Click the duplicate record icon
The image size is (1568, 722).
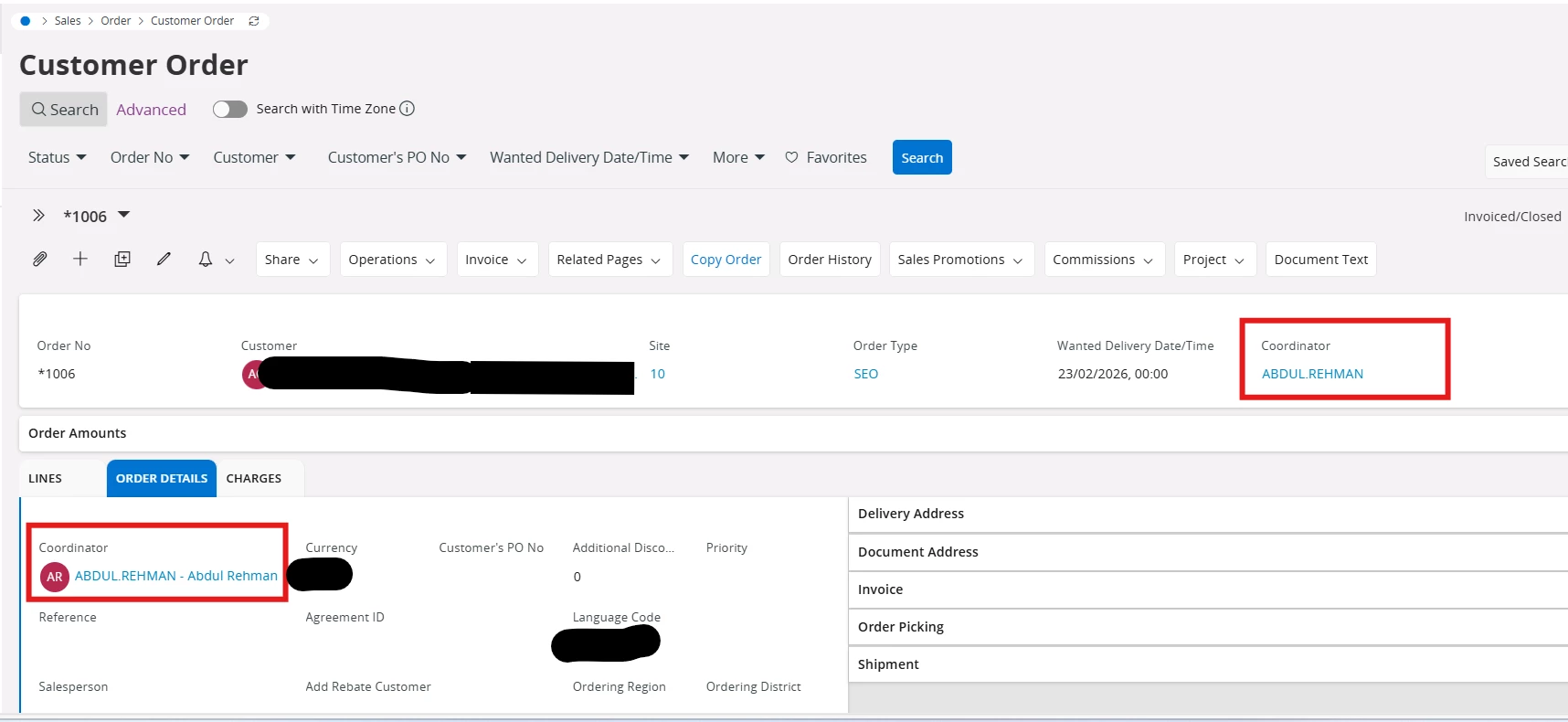122,260
